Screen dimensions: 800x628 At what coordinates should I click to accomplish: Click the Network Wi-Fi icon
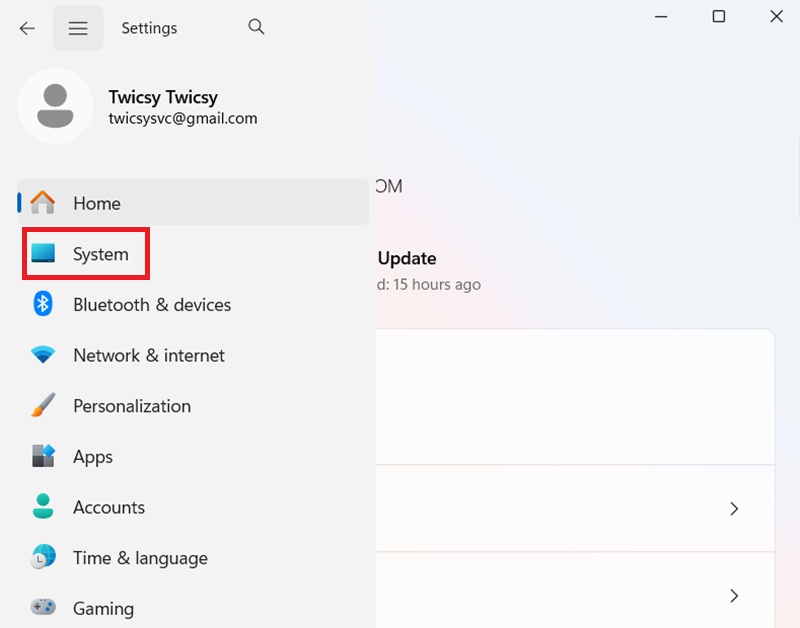[43, 355]
